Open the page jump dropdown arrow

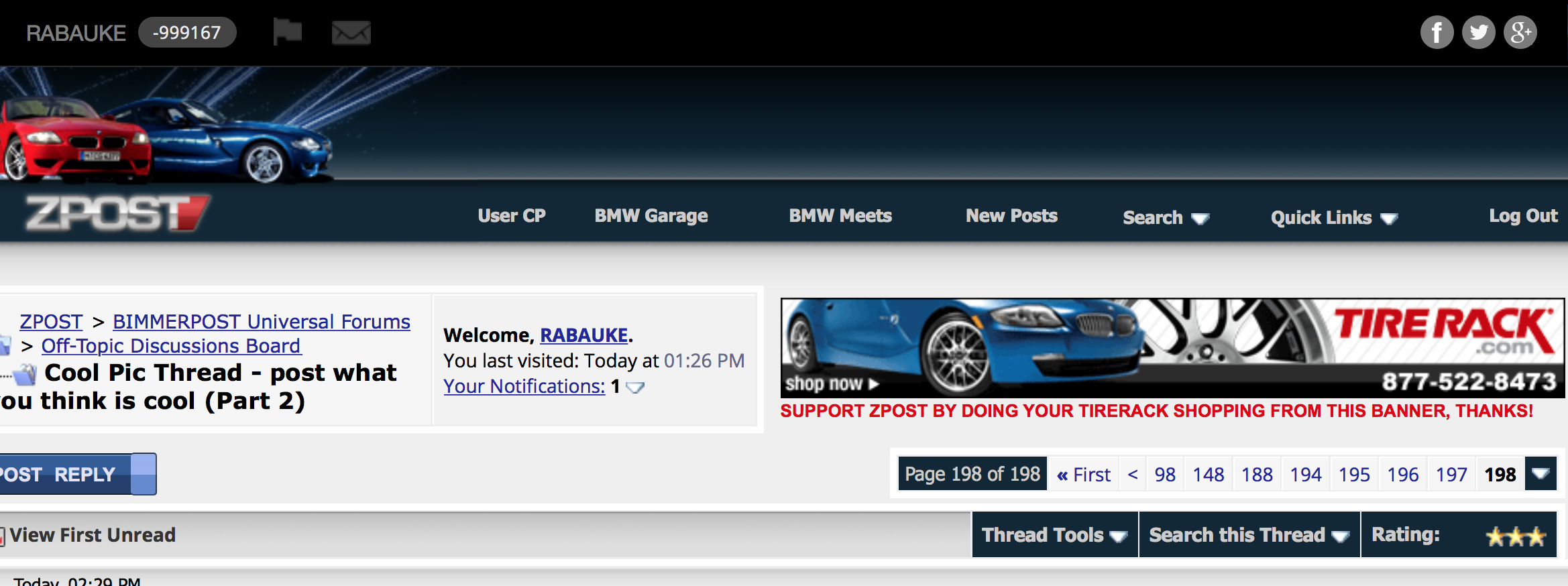1541,474
